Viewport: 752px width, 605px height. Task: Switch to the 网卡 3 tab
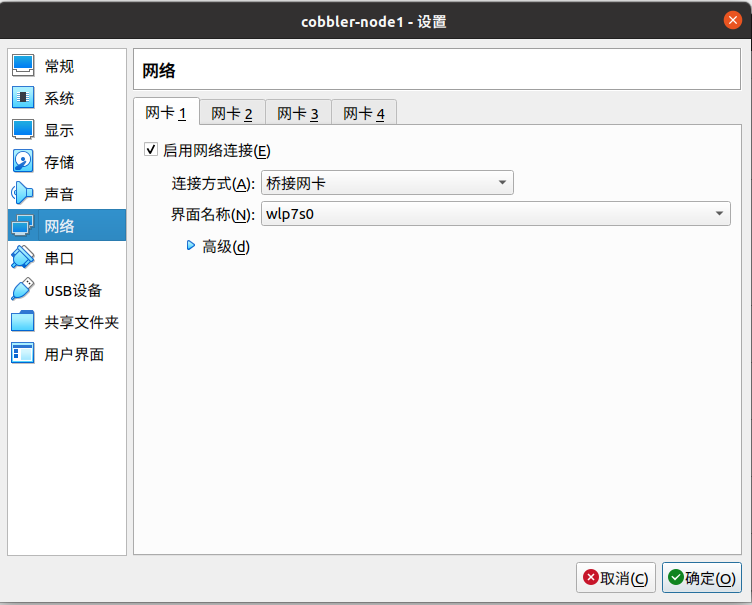297,113
